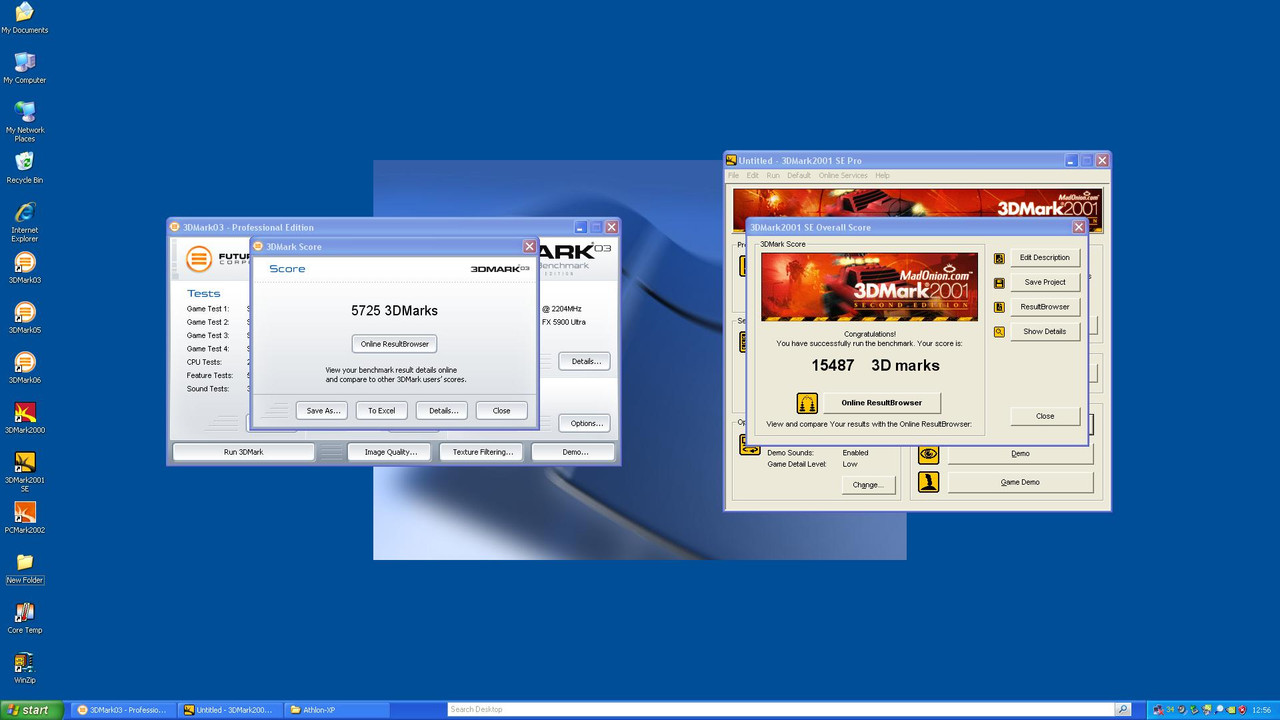
Task: Open My Documents desktop icon
Action: (24, 17)
